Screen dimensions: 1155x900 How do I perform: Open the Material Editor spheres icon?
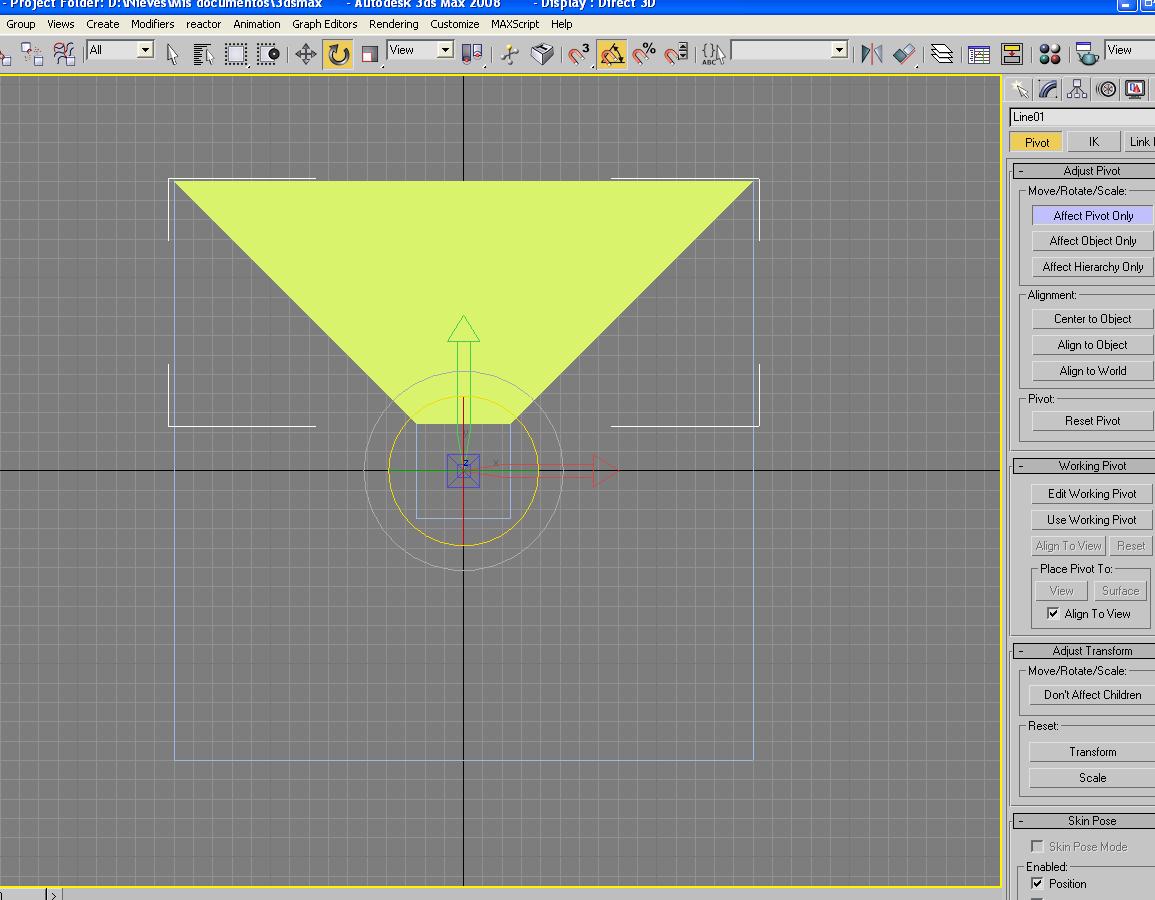pyautogui.click(x=1050, y=54)
